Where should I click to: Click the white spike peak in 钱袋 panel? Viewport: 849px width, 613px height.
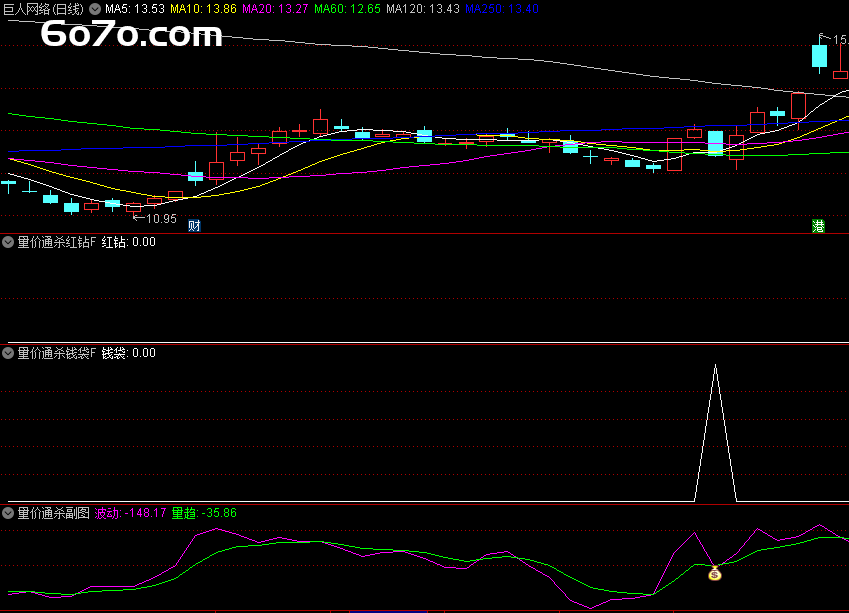tap(715, 366)
